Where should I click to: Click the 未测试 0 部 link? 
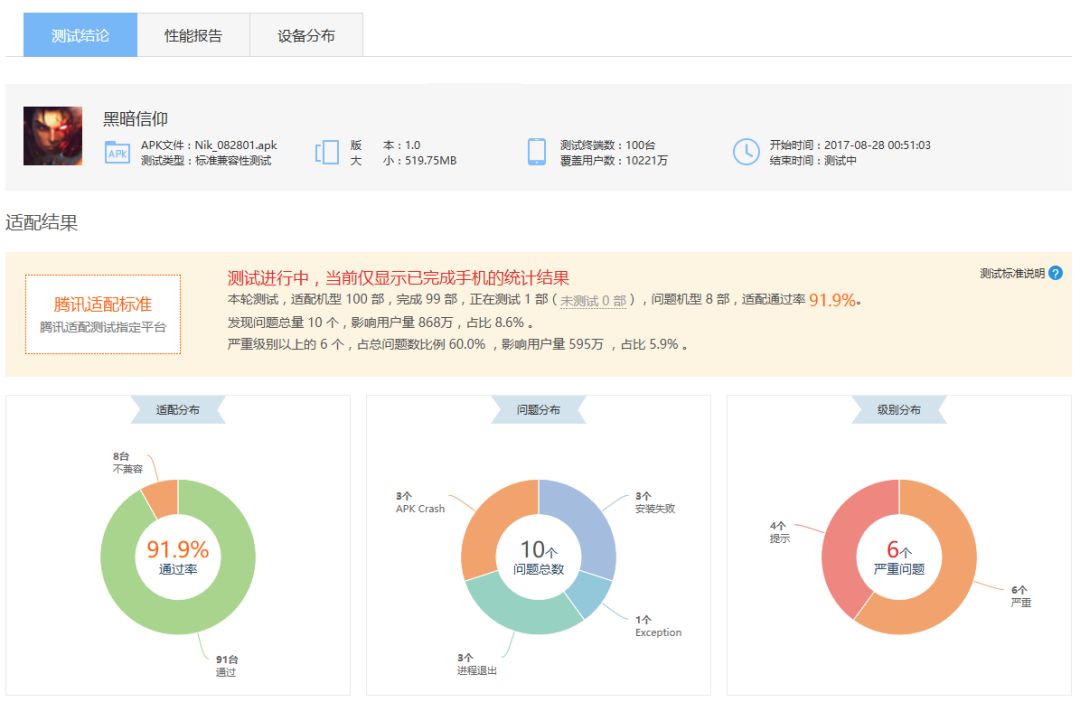[x=593, y=300]
